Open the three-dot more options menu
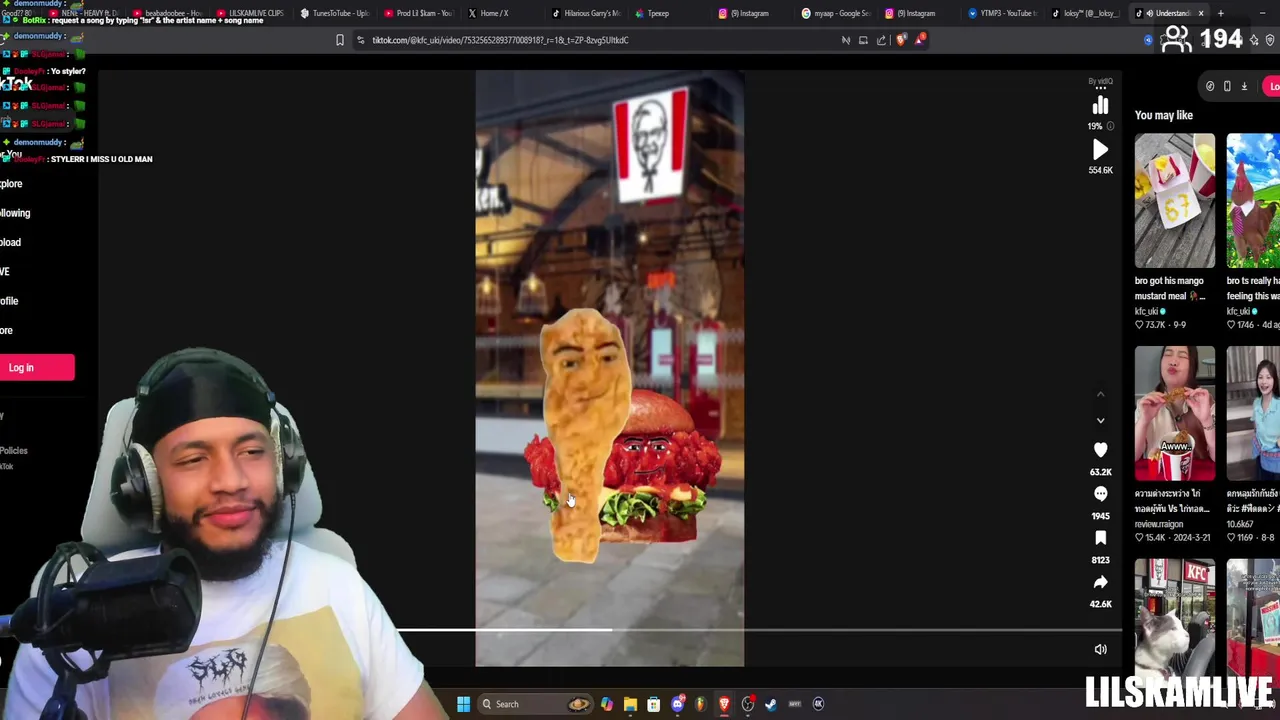The width and height of the screenshot is (1280, 720). point(1100,88)
